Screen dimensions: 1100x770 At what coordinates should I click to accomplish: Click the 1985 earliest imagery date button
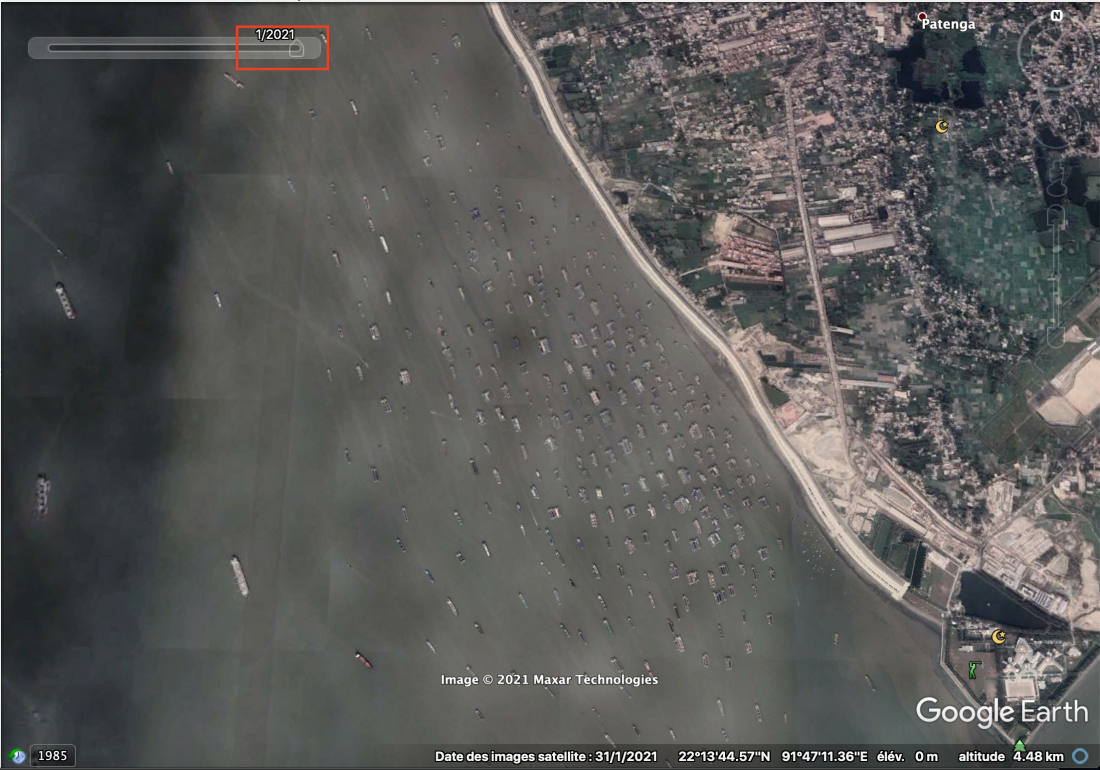point(53,755)
